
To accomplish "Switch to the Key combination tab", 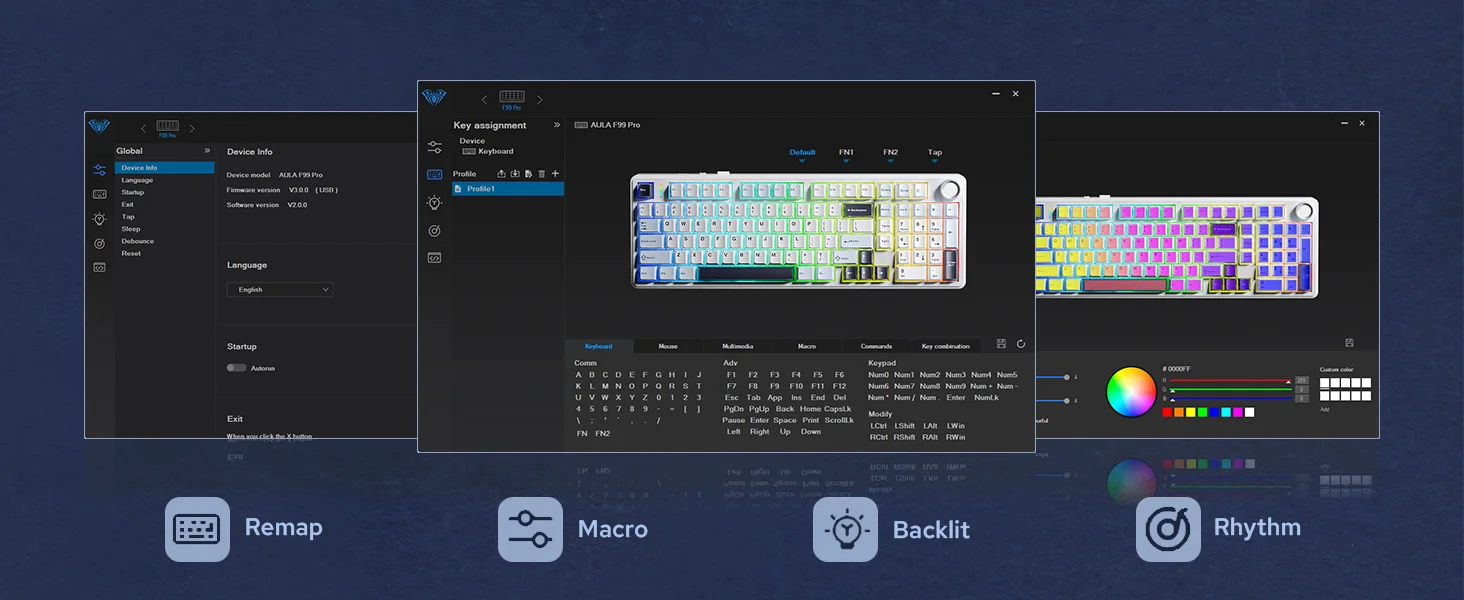I will point(945,346).
